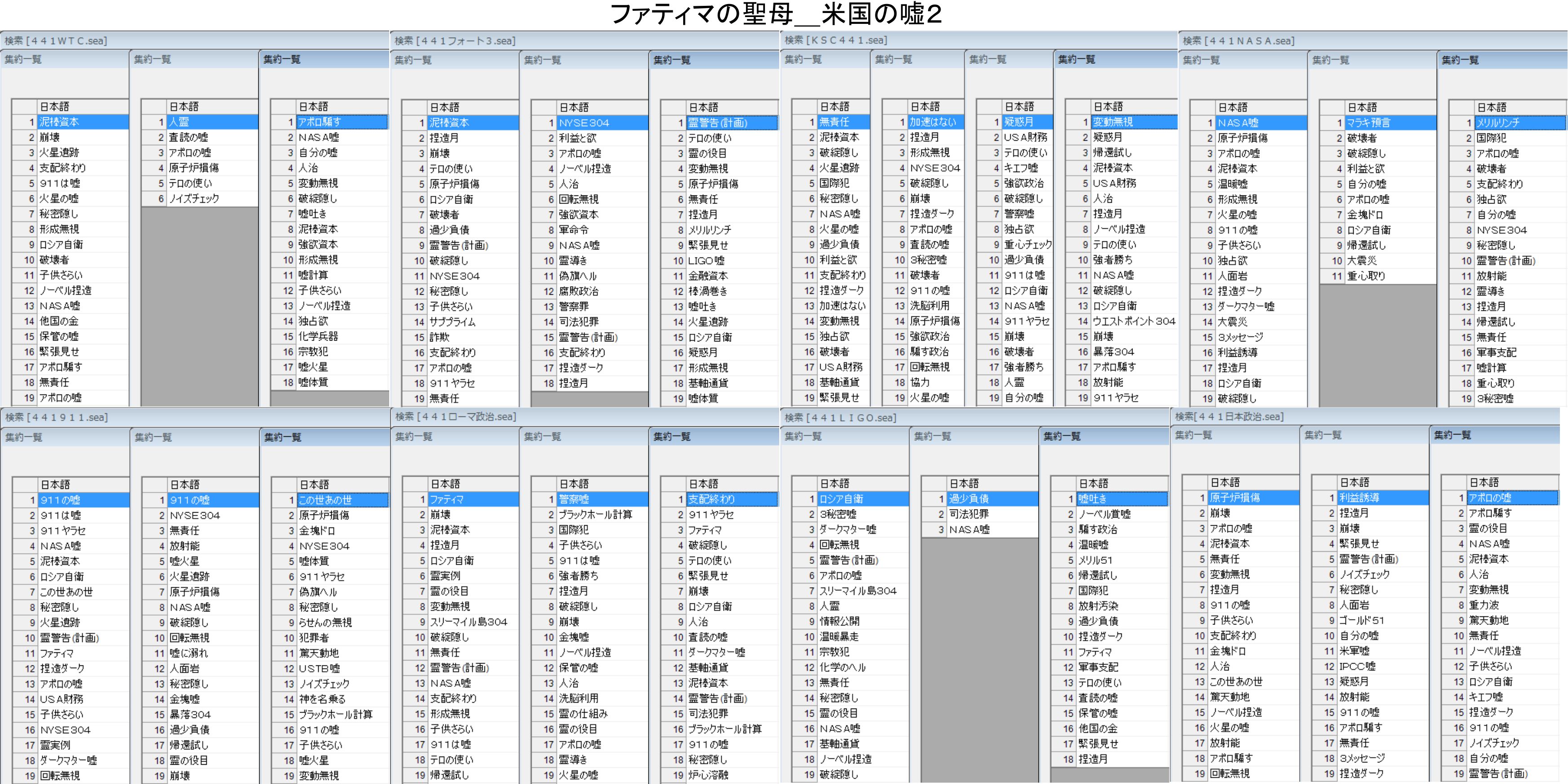Select the active 集約一覧 tab in 441WTC window
The width and height of the screenshot is (1568, 784).
click(x=282, y=59)
